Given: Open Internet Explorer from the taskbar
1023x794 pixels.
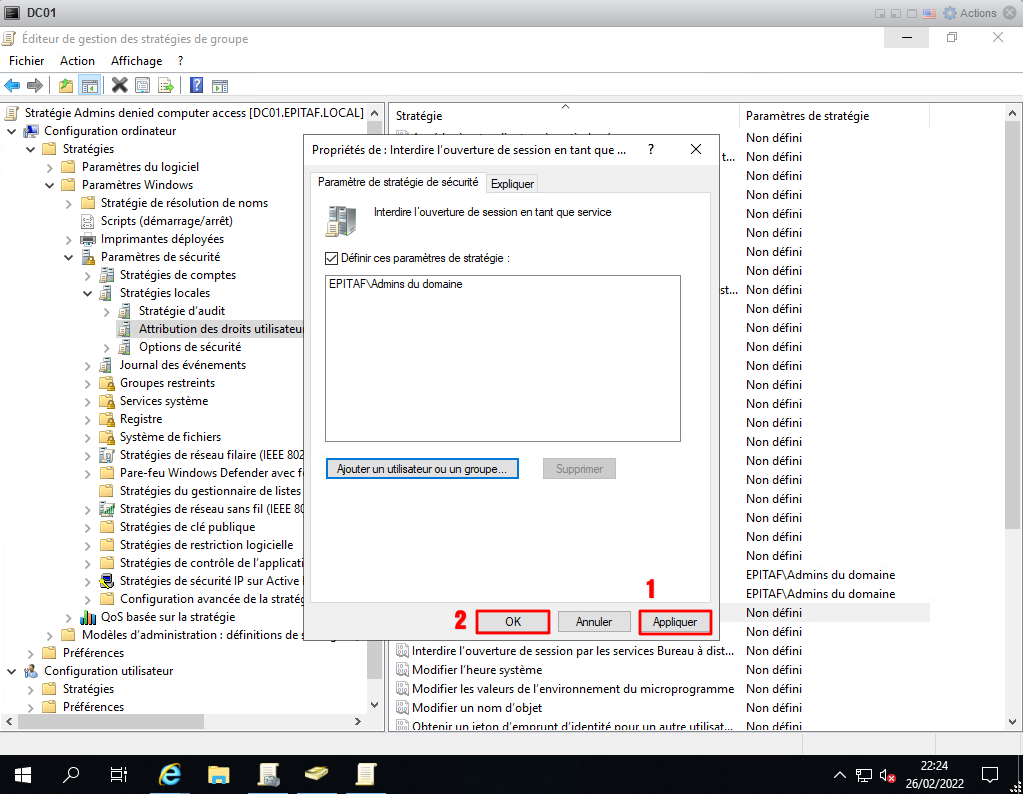Looking at the screenshot, I should coord(171,774).
